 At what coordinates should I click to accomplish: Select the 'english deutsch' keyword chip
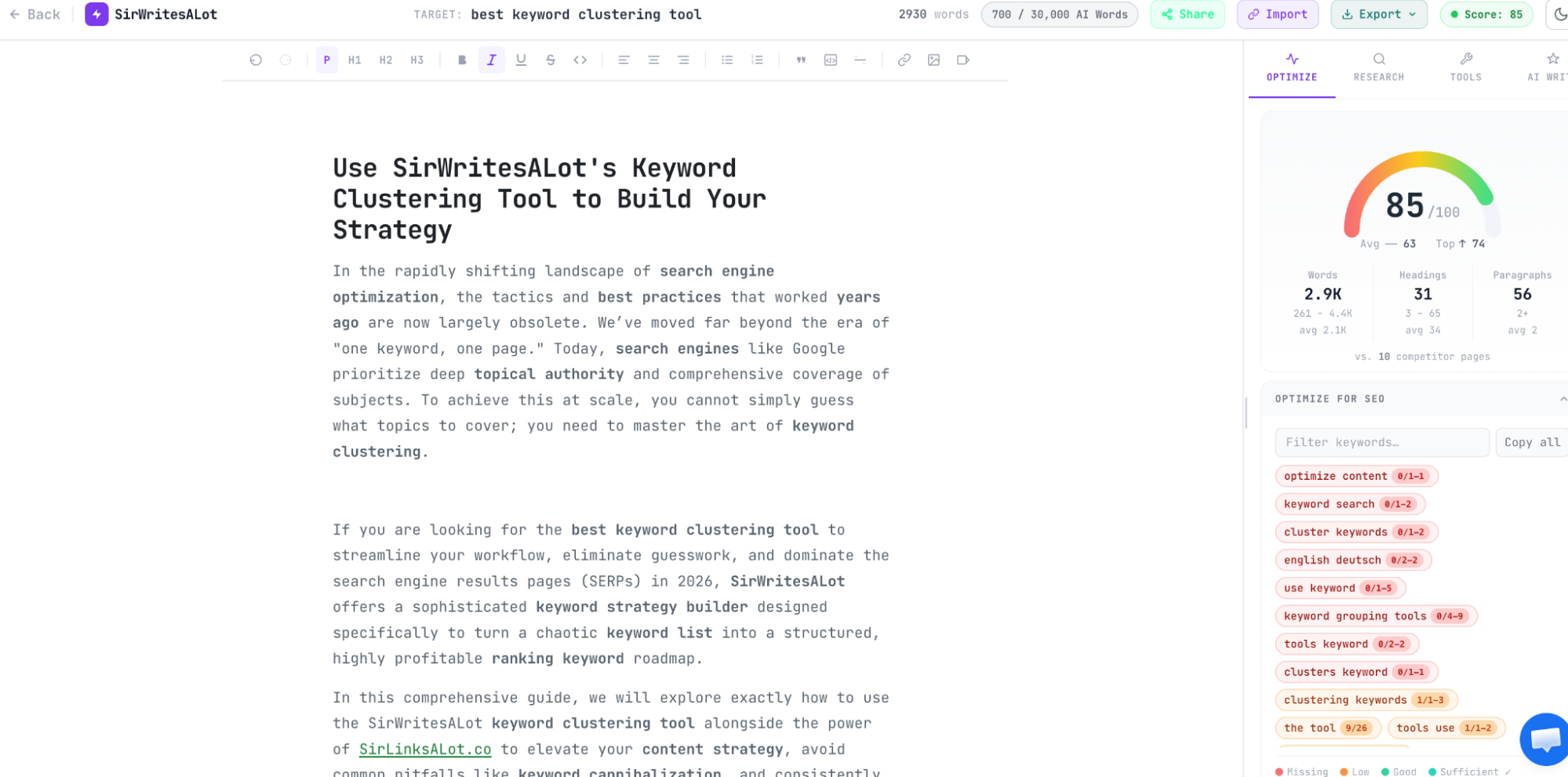[1354, 560]
